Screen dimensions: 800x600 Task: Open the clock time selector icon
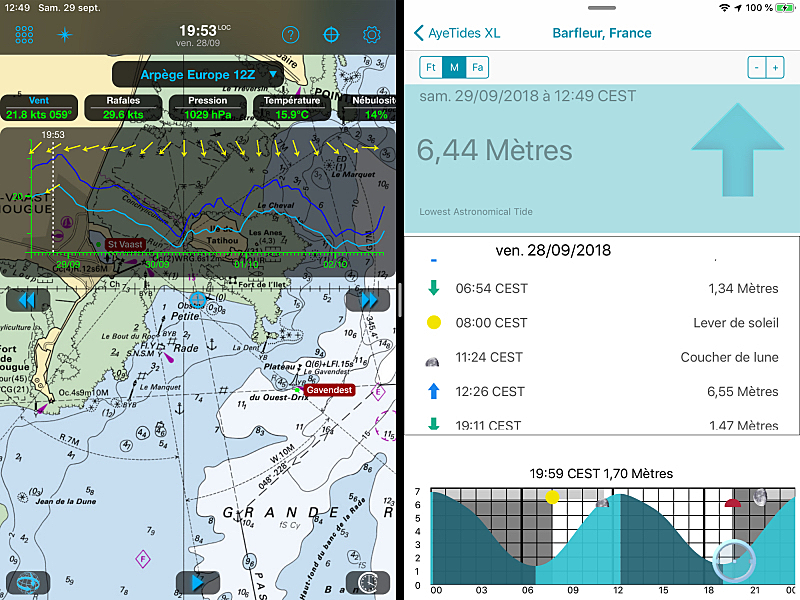[x=367, y=583]
